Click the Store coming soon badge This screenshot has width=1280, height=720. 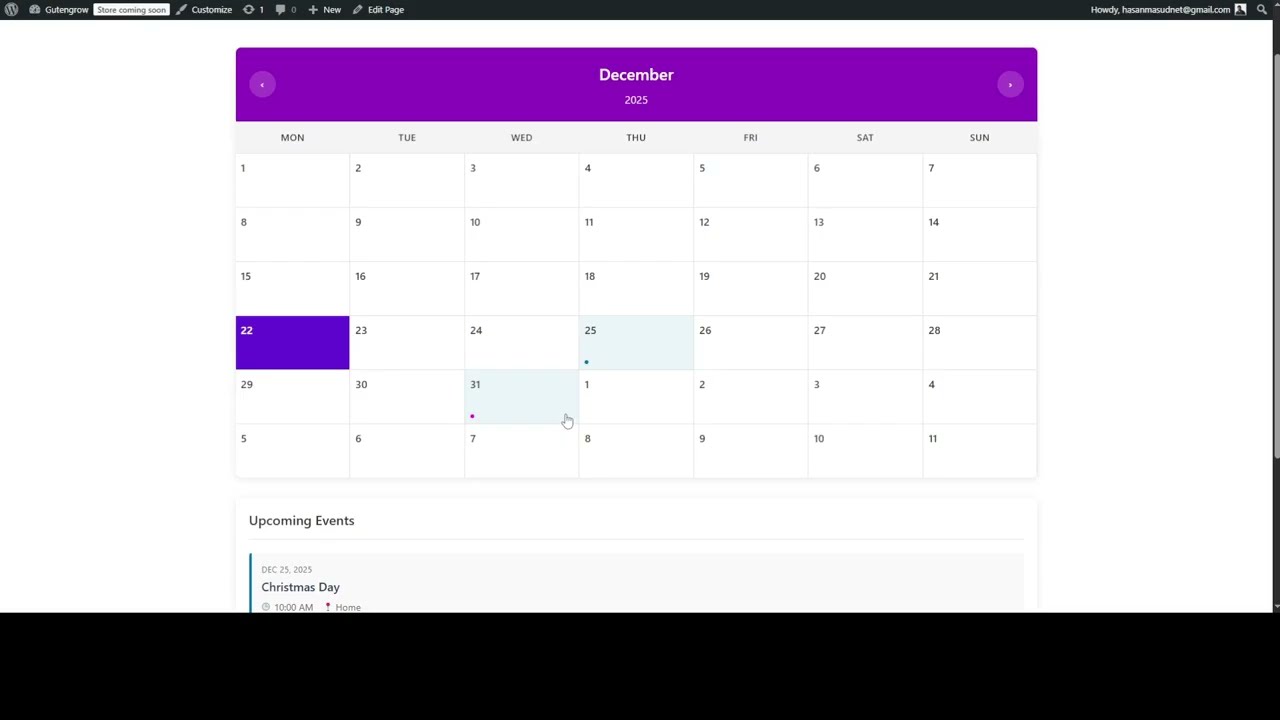pyautogui.click(x=131, y=10)
